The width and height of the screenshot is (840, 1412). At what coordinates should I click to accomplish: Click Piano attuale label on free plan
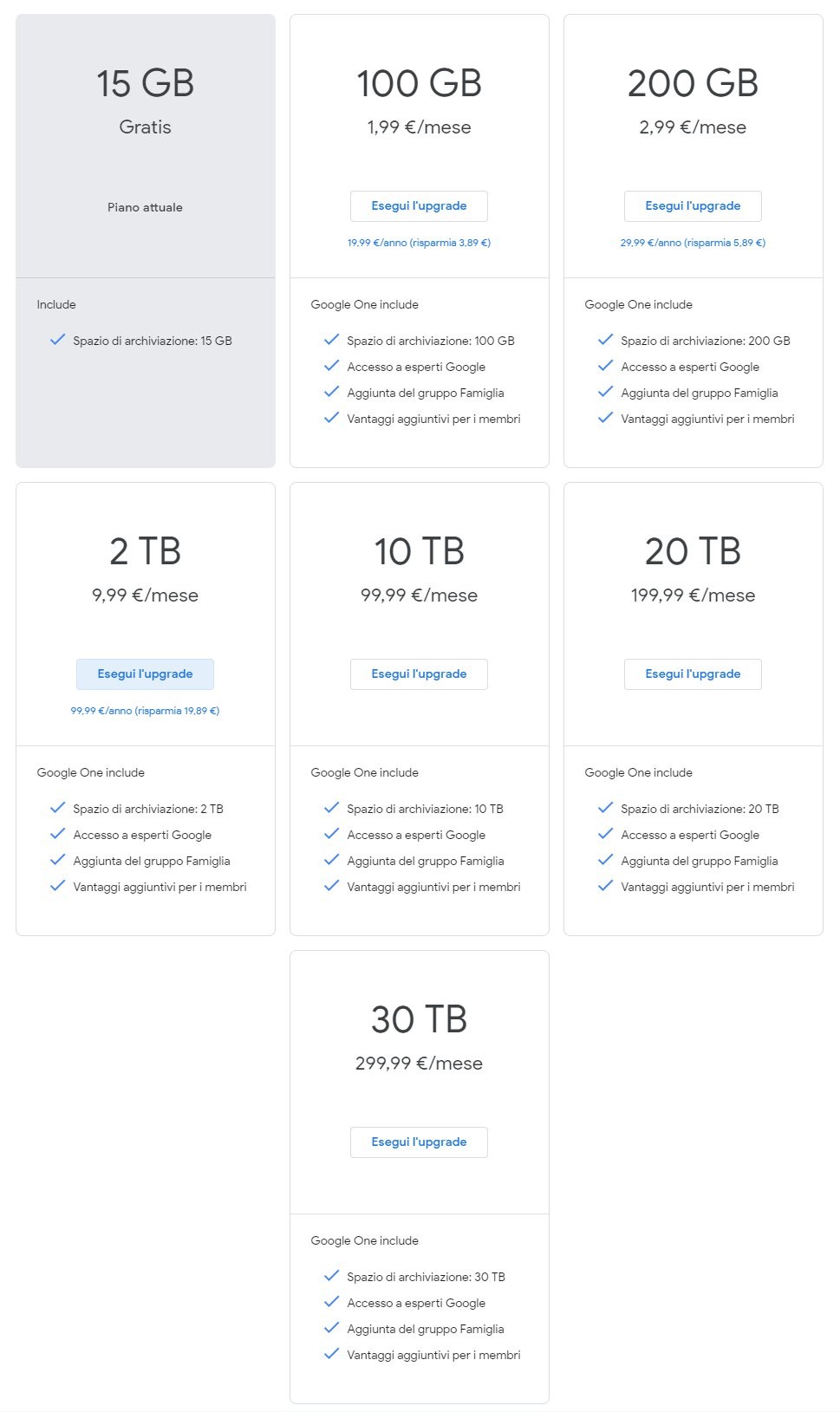[x=145, y=207]
